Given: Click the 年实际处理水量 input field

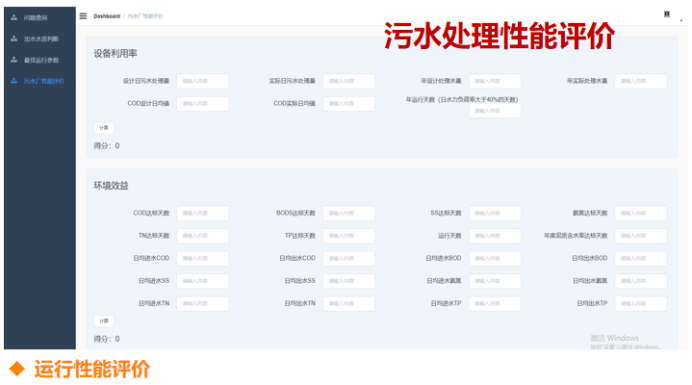Looking at the screenshot, I should [641, 81].
